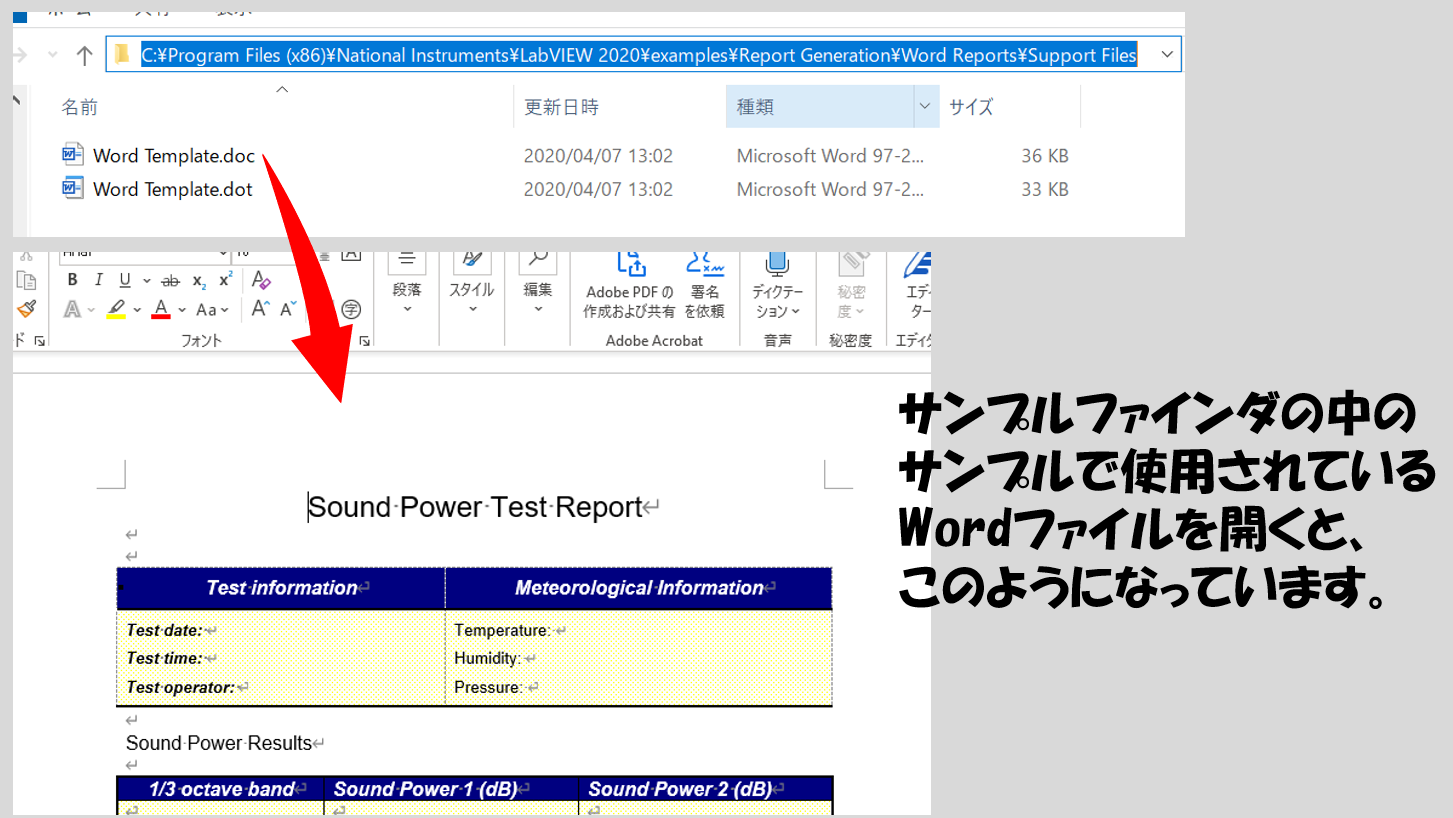Click Dictation (ディクテーション) microphone button
The image size is (1453, 818).
[x=777, y=286]
